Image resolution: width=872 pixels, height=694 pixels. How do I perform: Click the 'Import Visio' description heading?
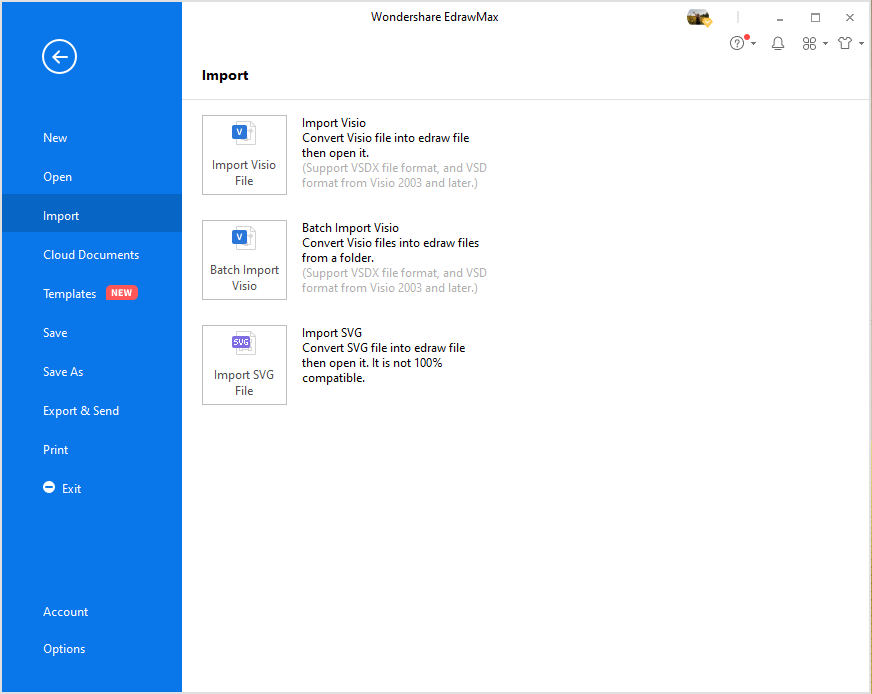click(334, 123)
